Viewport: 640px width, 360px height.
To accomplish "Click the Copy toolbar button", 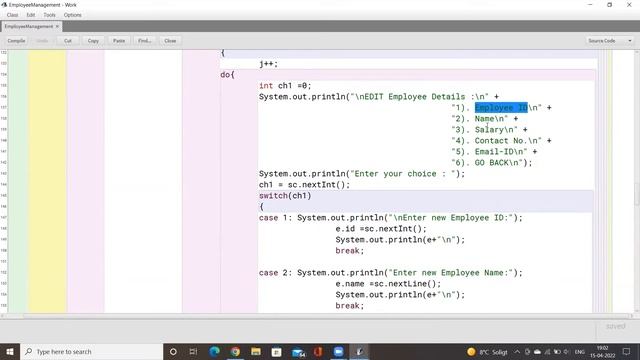I will [93, 41].
